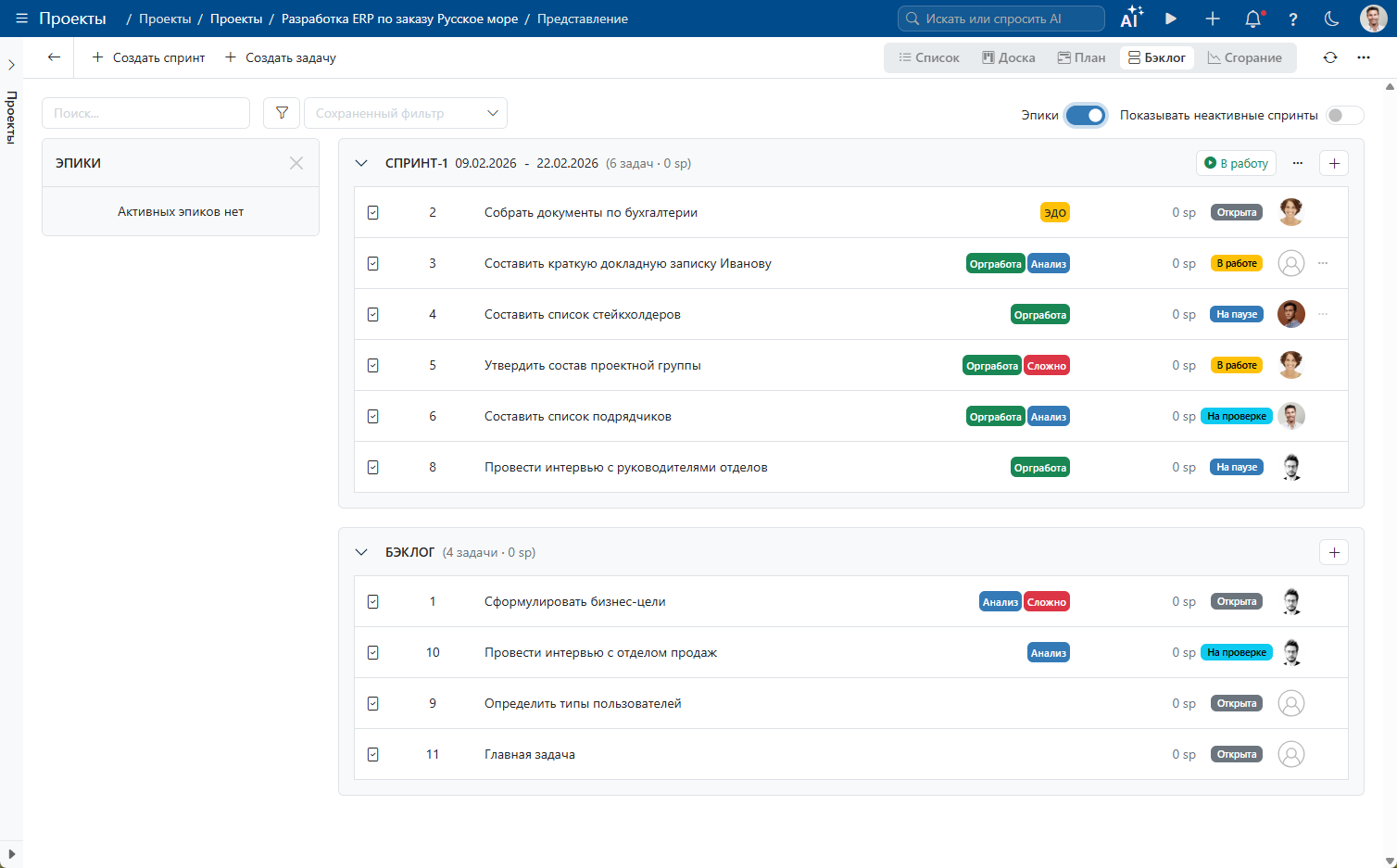Click assignee avatar of task 4
Image resolution: width=1397 pixels, height=868 pixels.
[x=1291, y=314]
